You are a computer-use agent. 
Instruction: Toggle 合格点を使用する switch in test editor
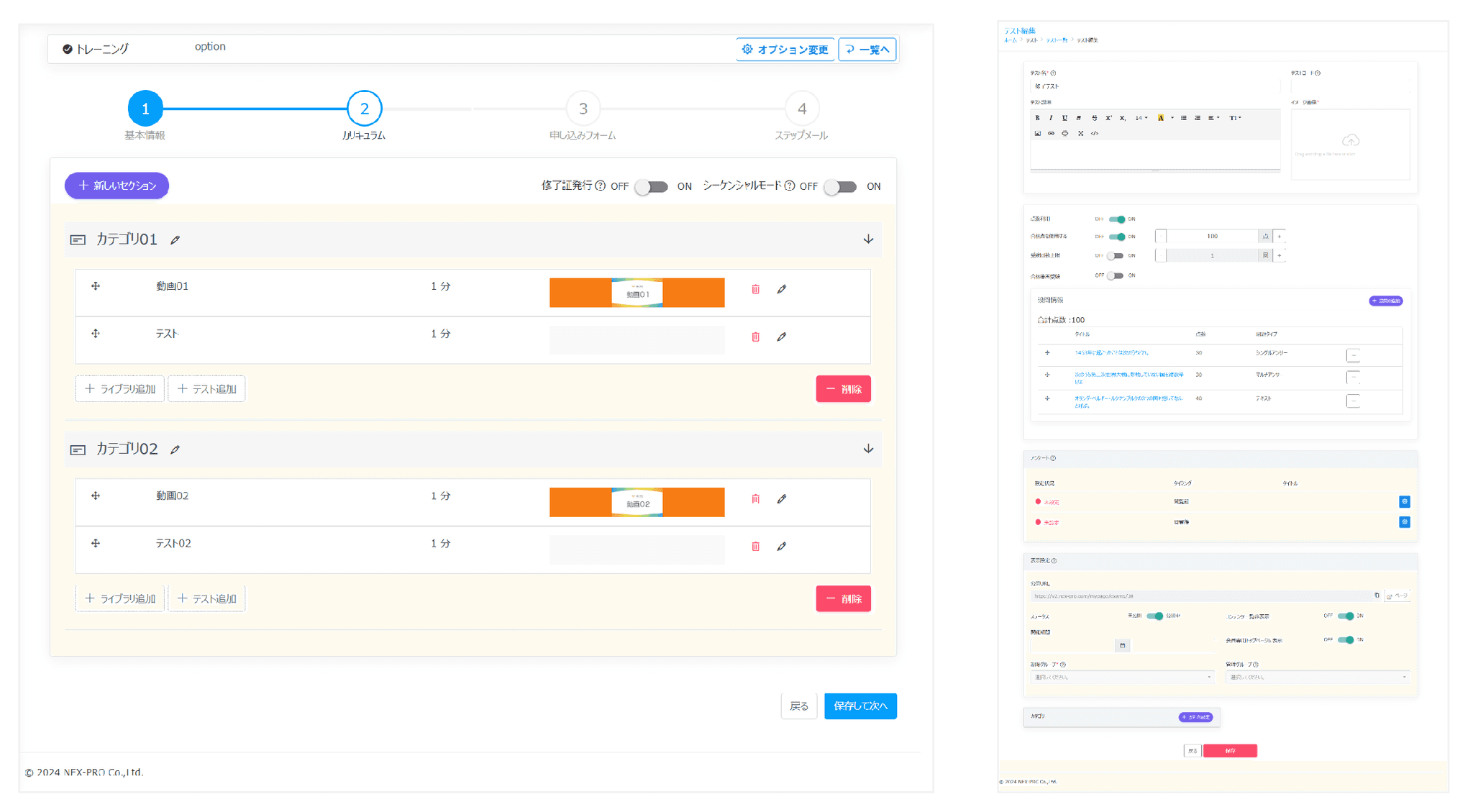click(1117, 237)
